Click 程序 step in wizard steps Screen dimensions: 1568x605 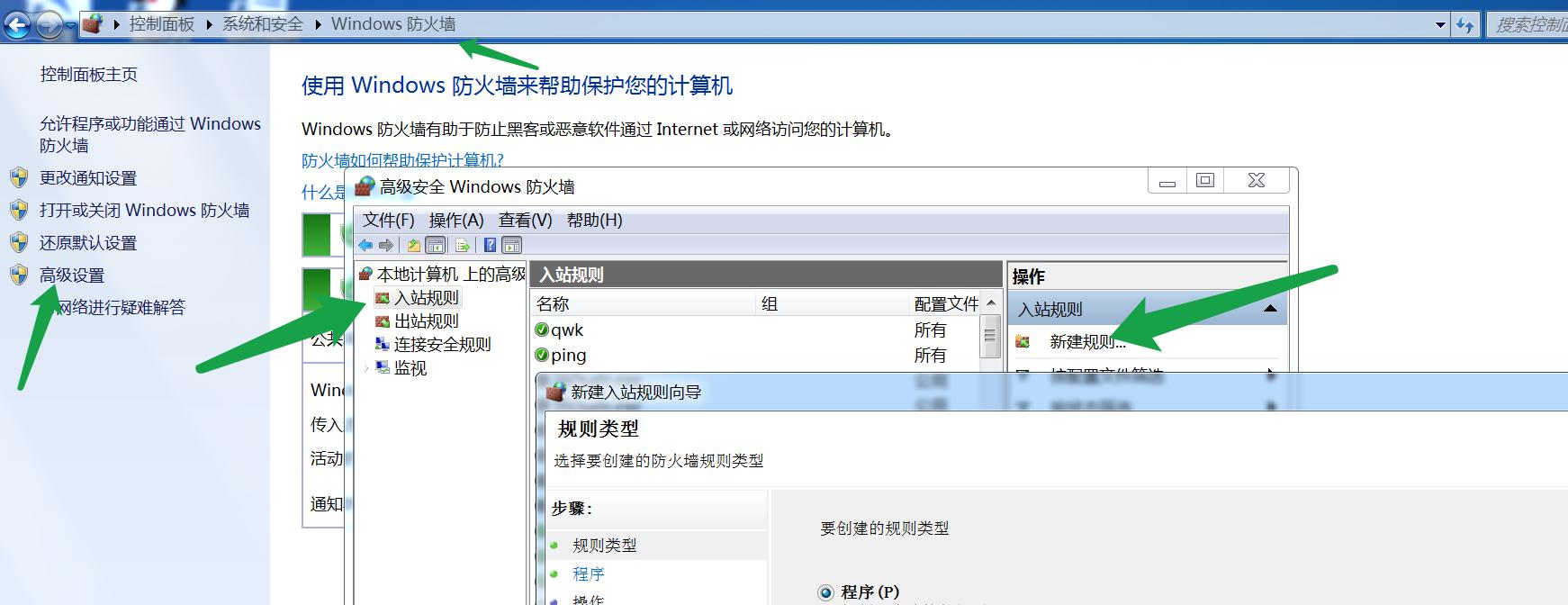point(589,574)
